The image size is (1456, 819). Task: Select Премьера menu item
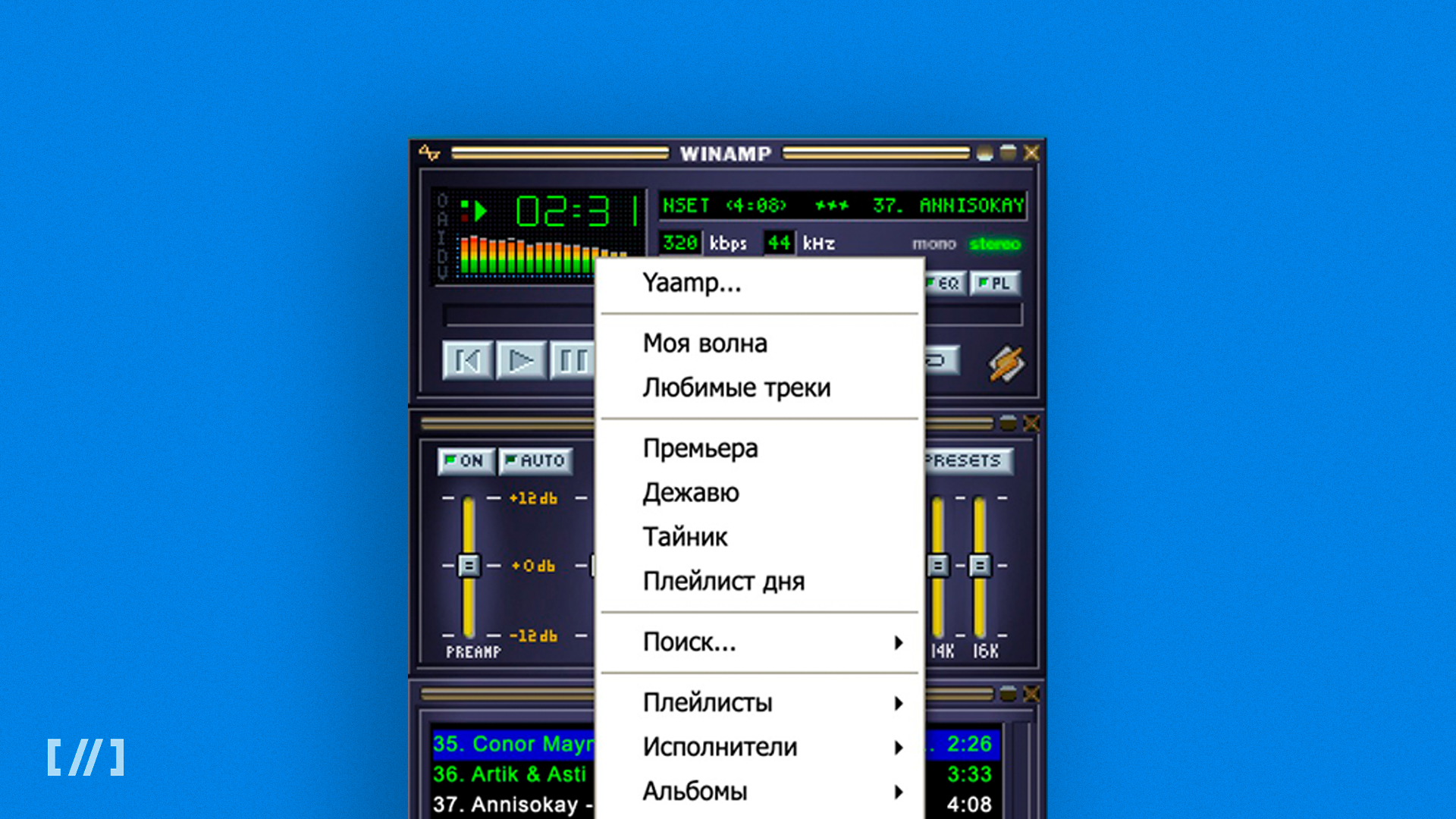[x=760, y=448]
